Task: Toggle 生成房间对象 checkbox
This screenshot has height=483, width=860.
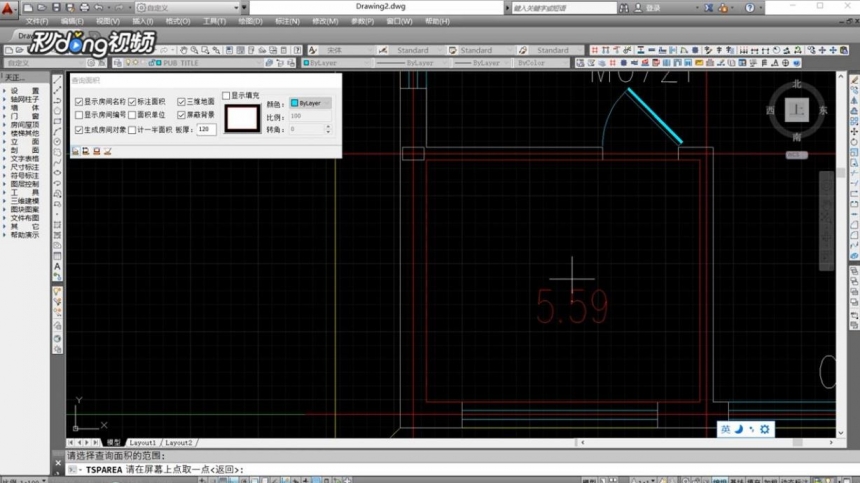Action: [x=79, y=130]
